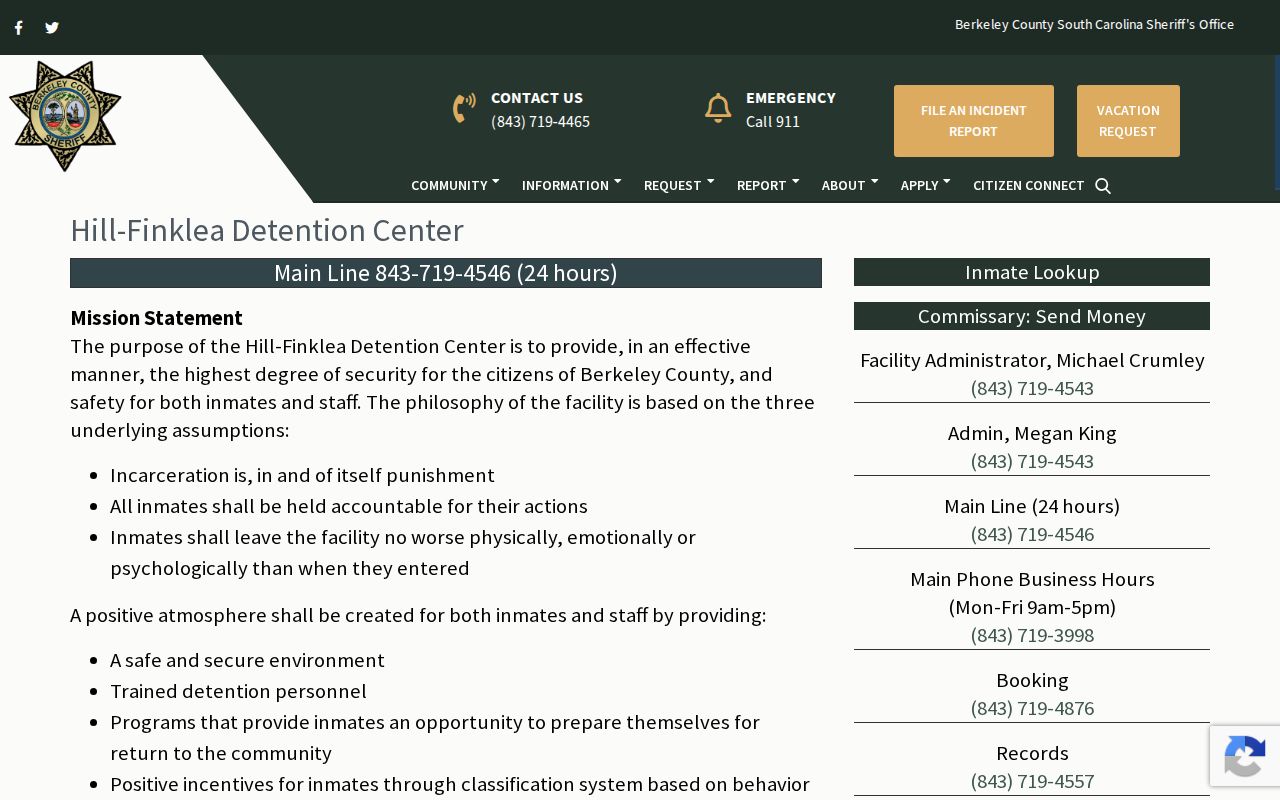The height and width of the screenshot is (800, 1280).
Task: Click the Berkeley County Sheriff star badge logo
Action: 65,116
